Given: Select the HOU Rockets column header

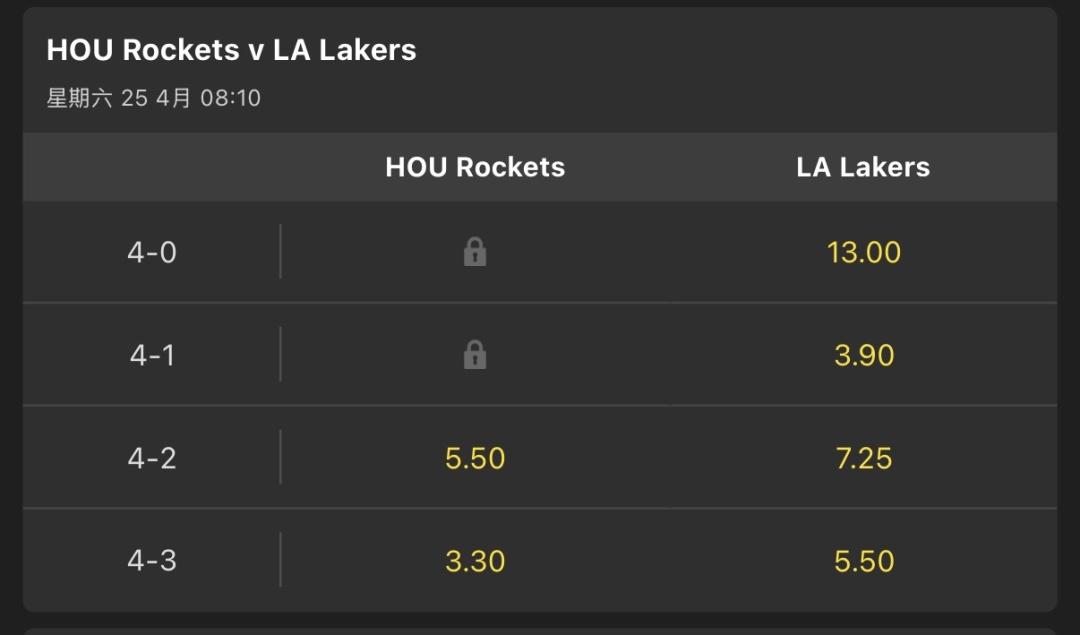Looking at the screenshot, I should [475, 167].
